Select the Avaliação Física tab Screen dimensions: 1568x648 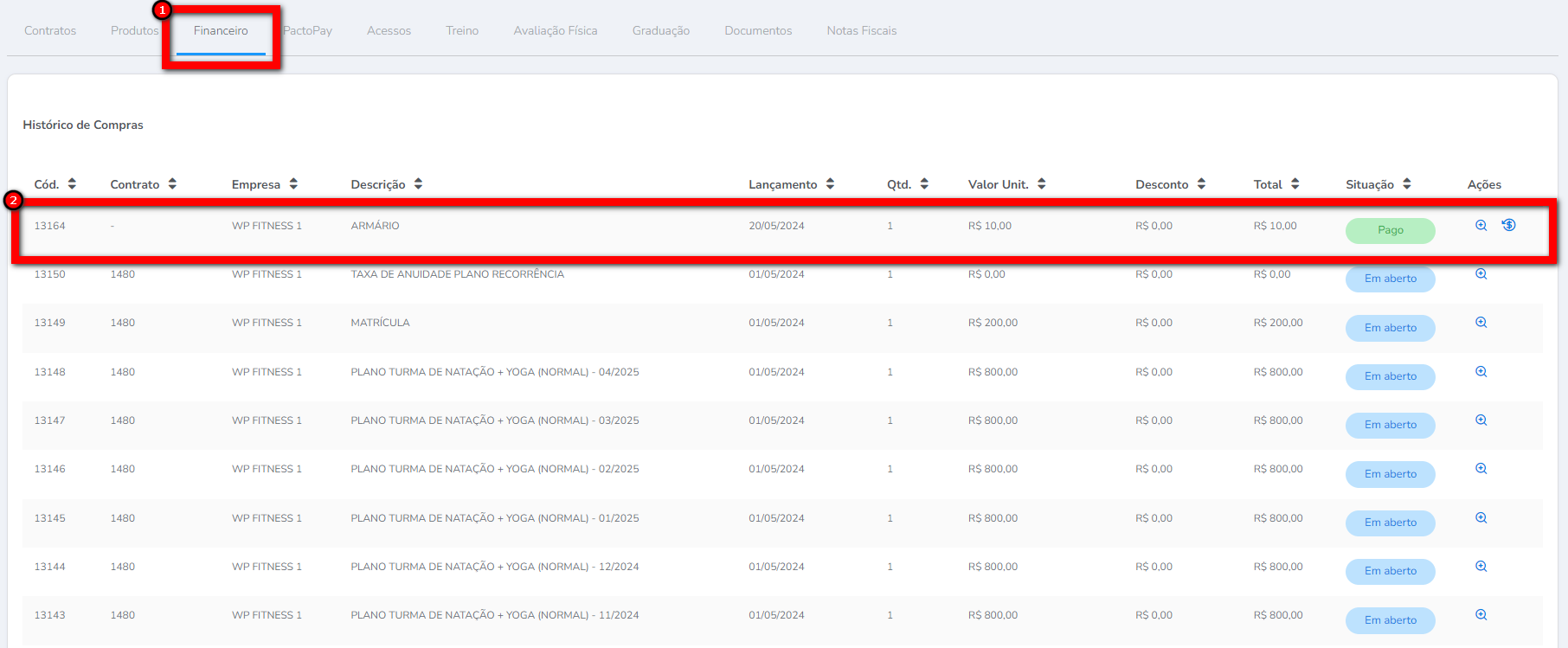click(555, 31)
